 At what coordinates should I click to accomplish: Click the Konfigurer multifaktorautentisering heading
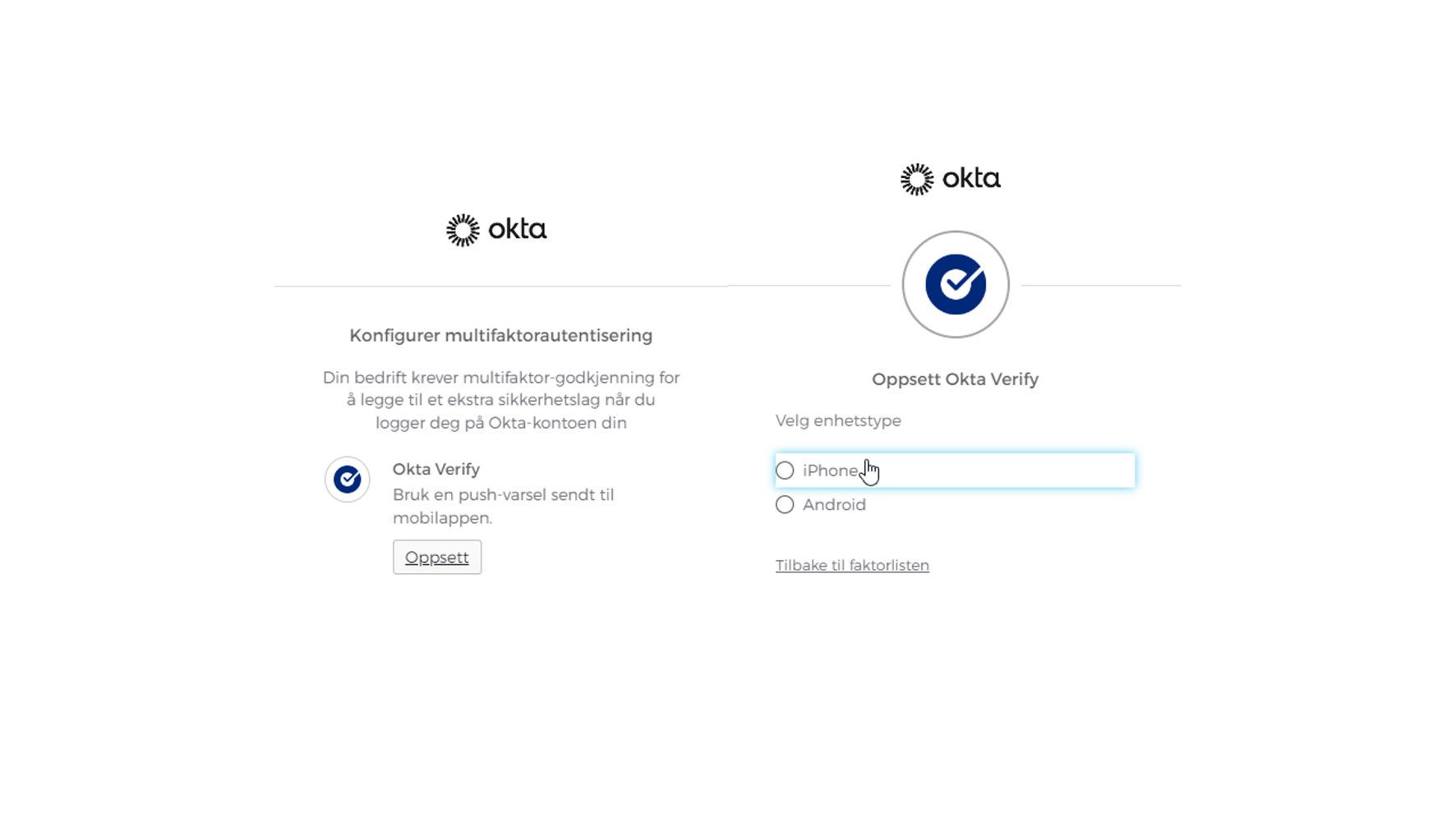pos(500,335)
